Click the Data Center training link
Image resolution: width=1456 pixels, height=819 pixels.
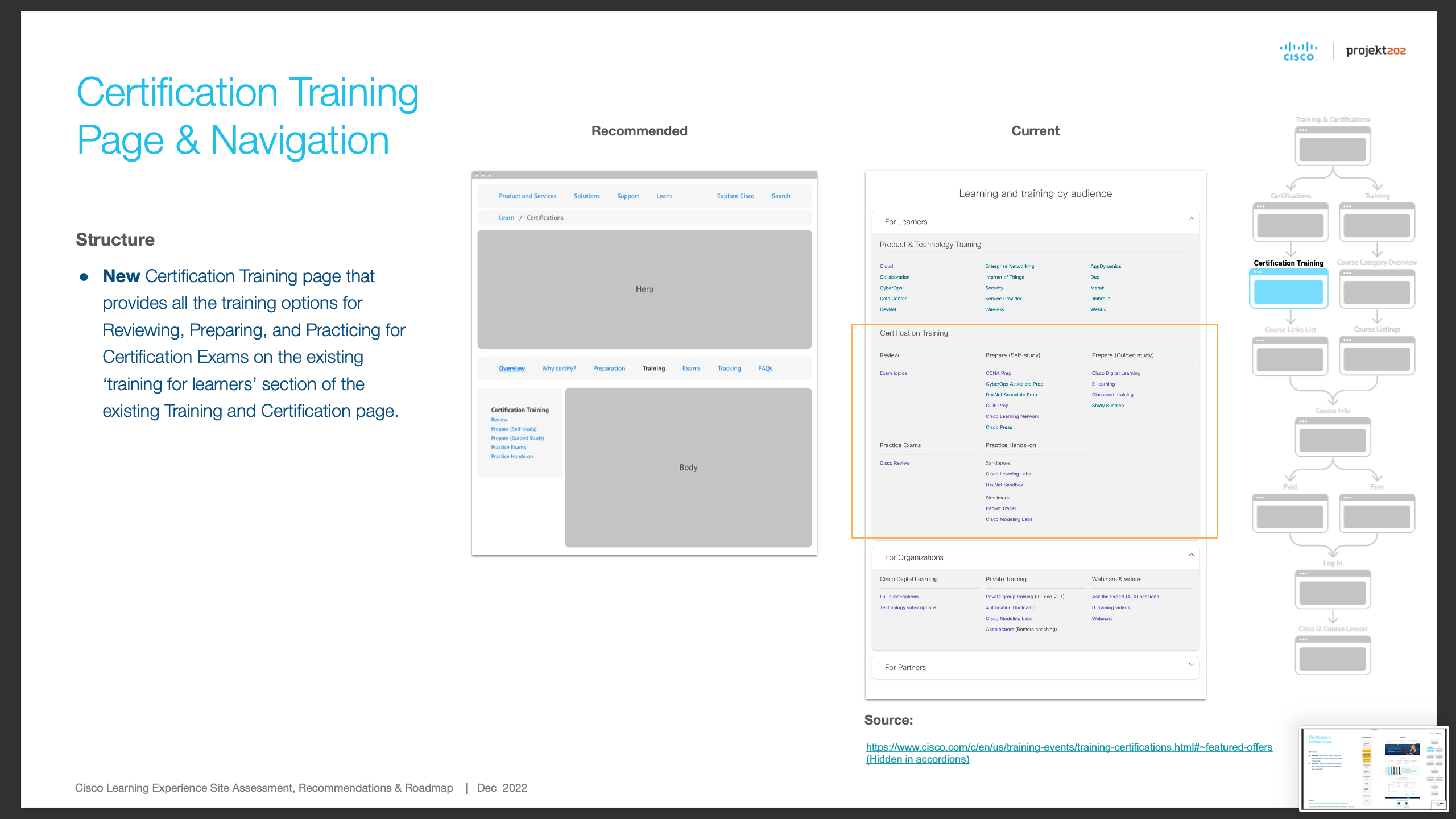[x=893, y=299]
